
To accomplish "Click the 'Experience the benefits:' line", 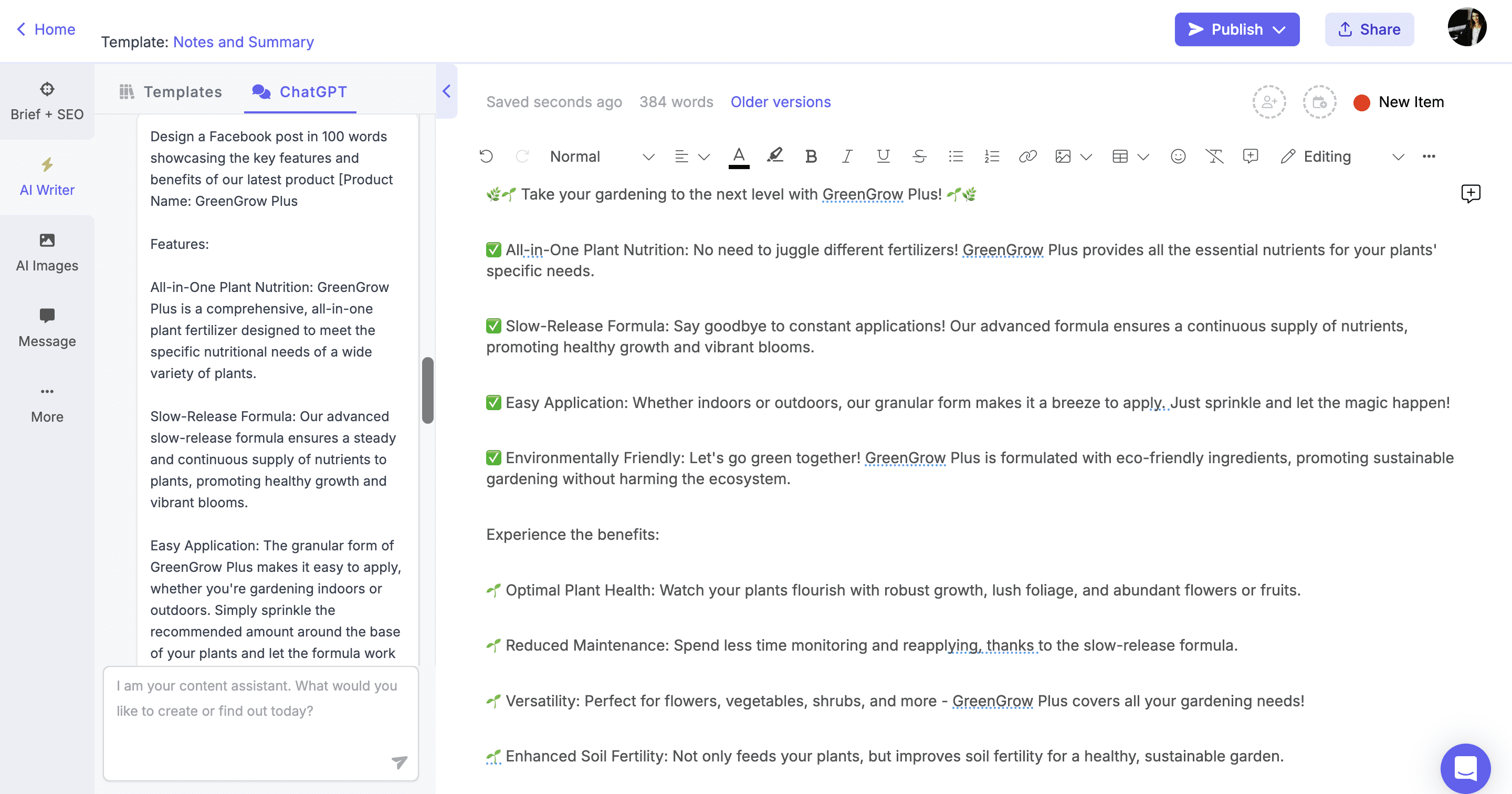I will tap(572, 535).
